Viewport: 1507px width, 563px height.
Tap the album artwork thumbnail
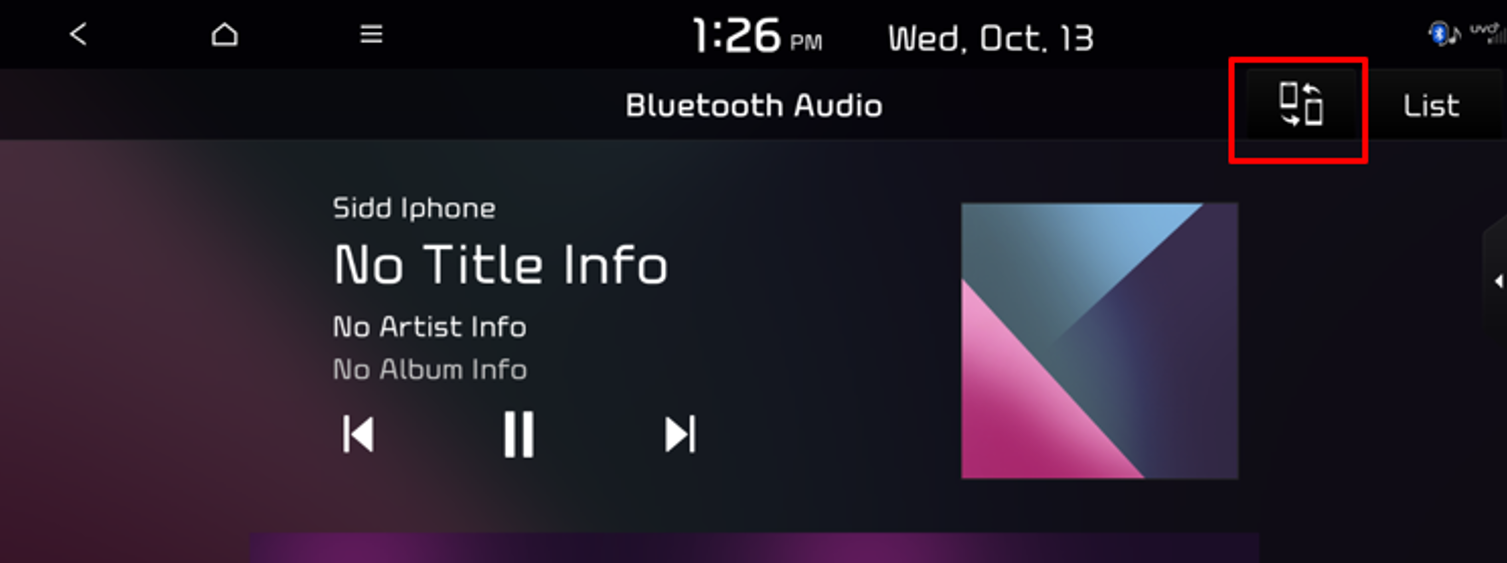pos(1099,341)
